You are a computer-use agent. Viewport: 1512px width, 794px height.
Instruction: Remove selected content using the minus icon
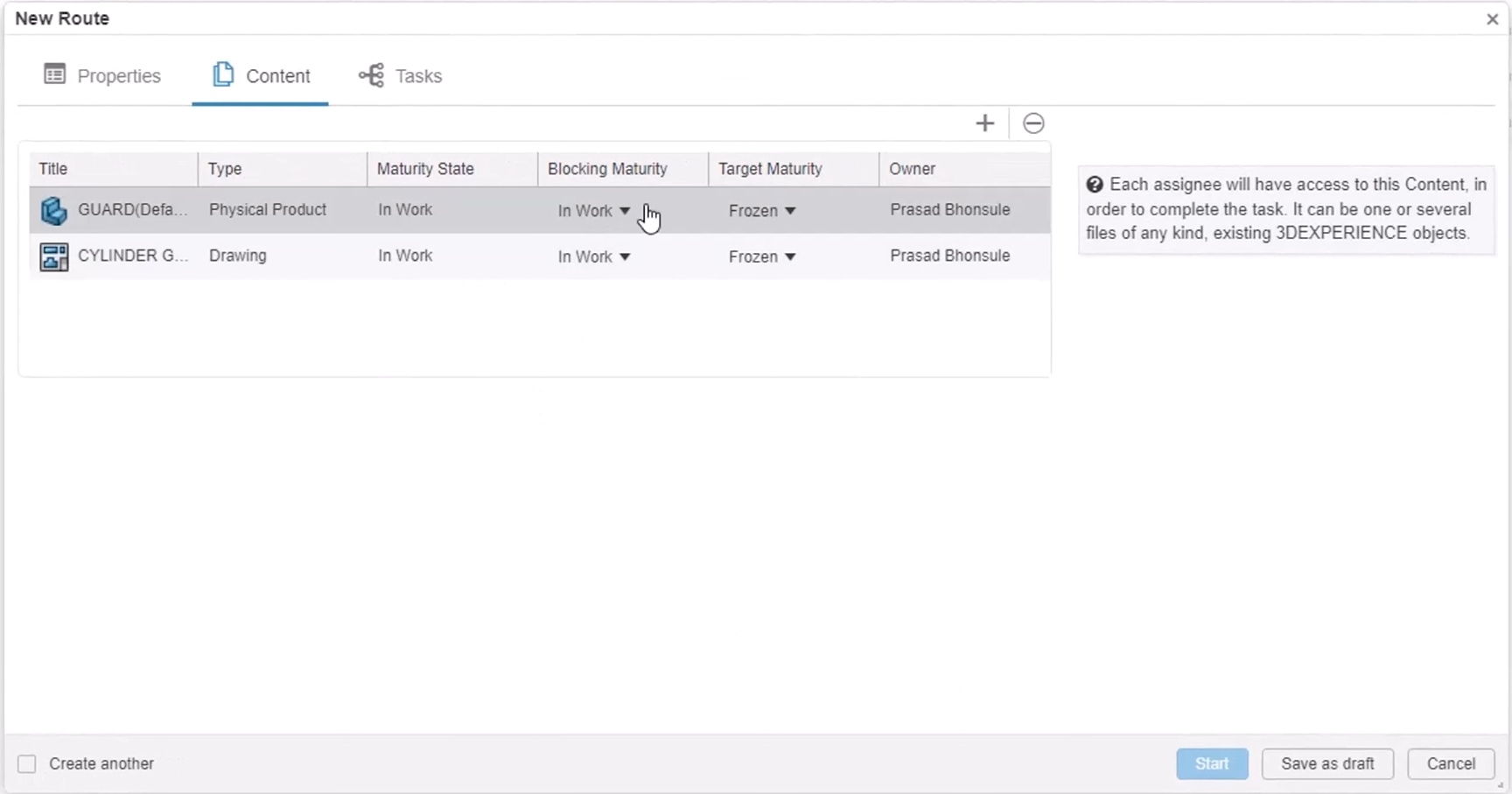(x=1033, y=123)
